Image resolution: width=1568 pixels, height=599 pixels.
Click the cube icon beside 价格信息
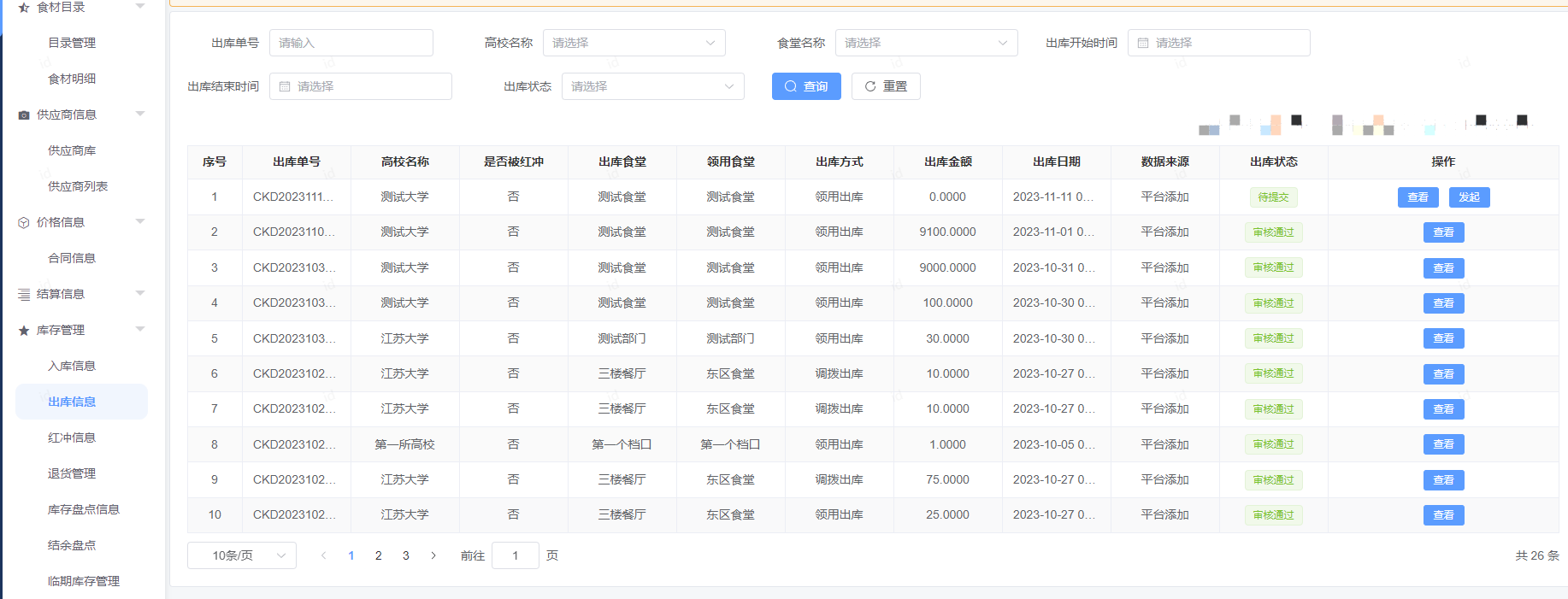coord(24,222)
